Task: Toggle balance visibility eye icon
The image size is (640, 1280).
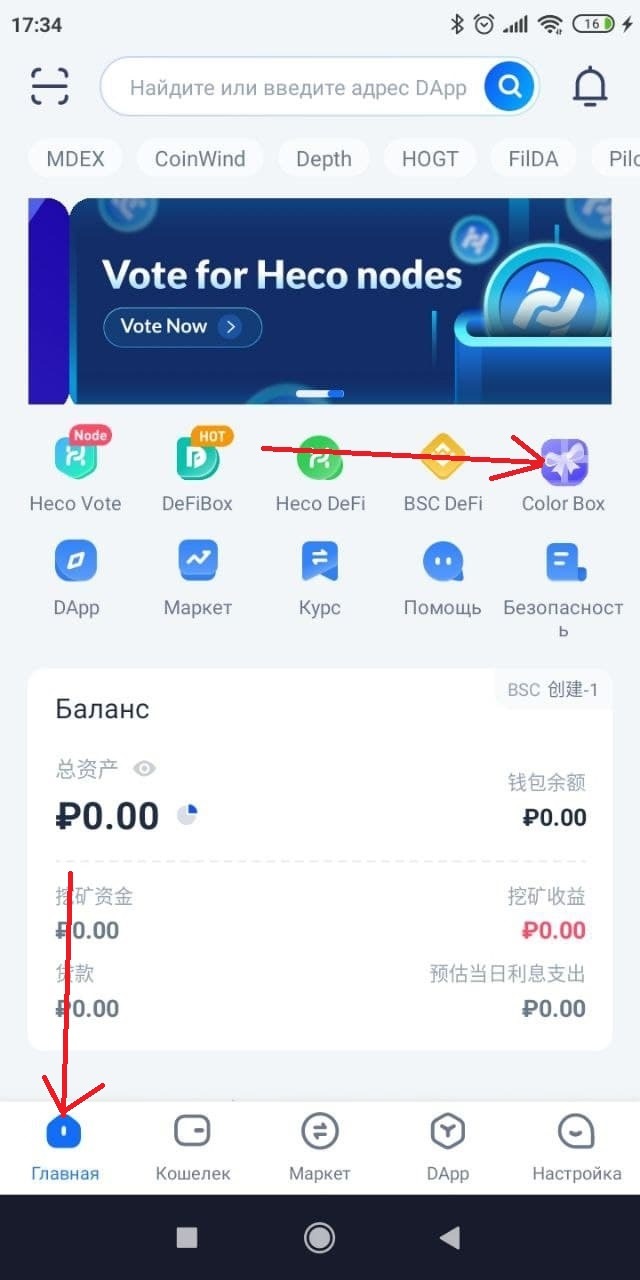Action: pyautogui.click(x=145, y=769)
